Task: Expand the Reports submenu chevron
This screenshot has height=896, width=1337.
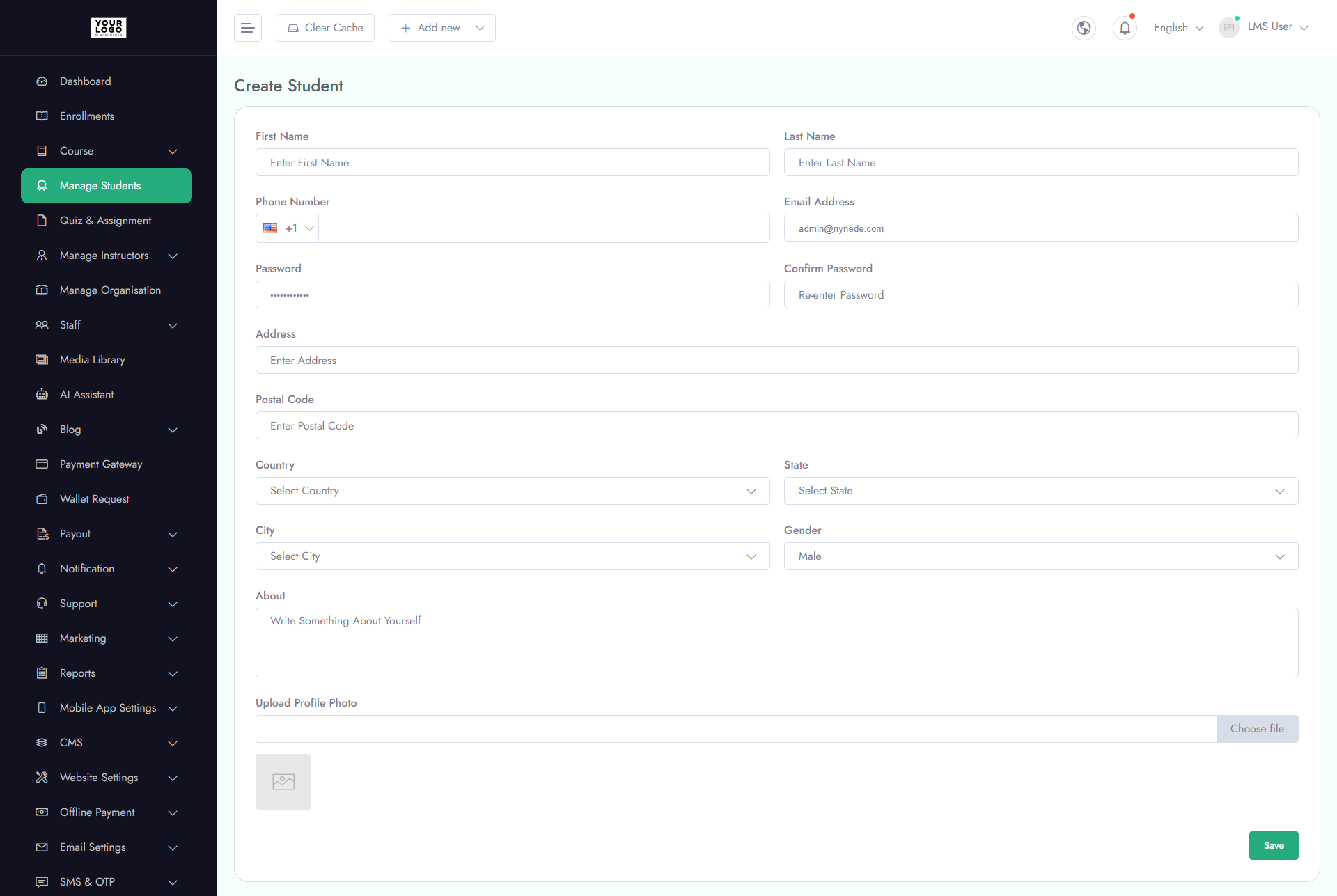Action: 173,673
